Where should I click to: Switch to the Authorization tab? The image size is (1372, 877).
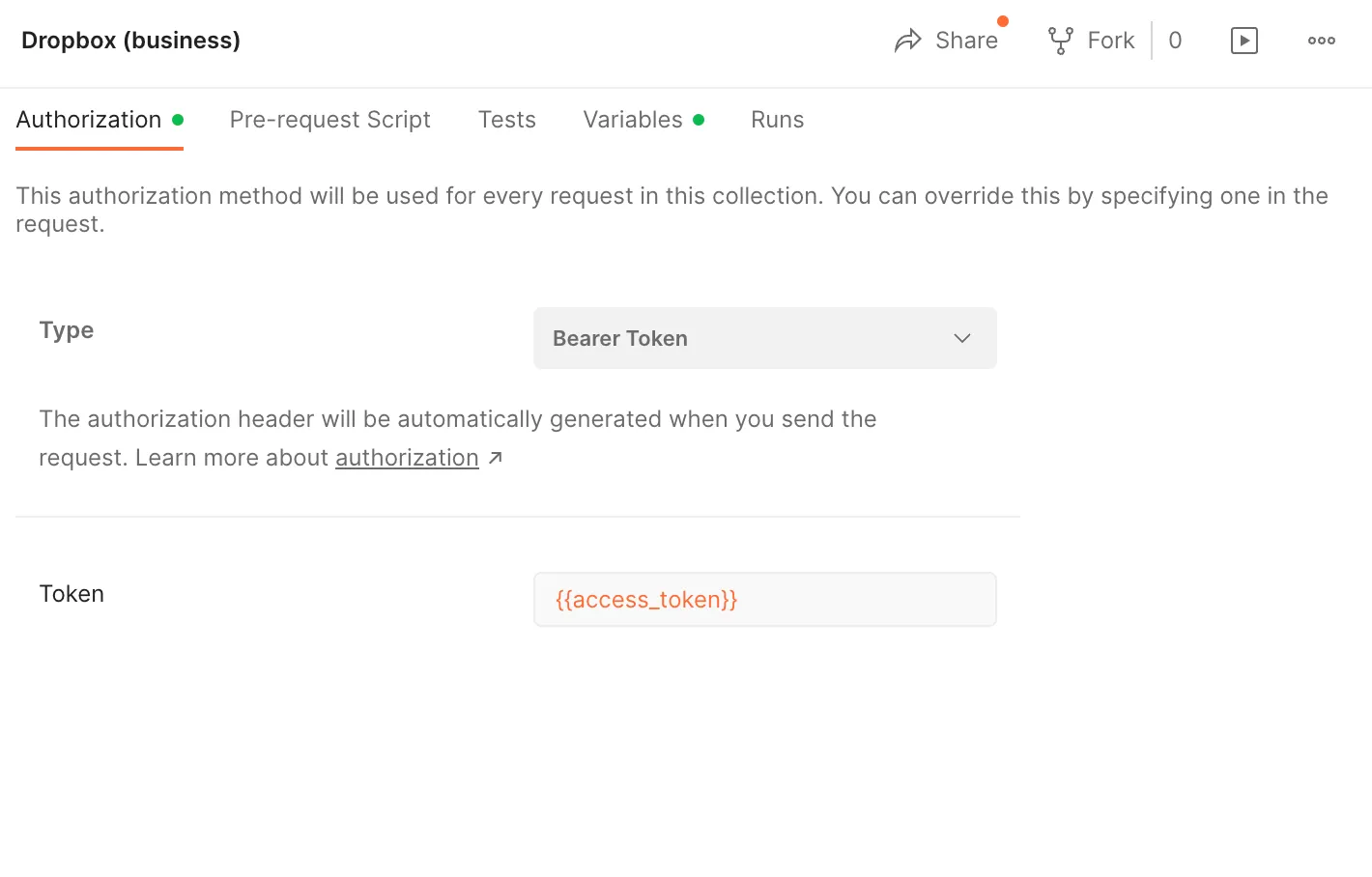(100, 120)
